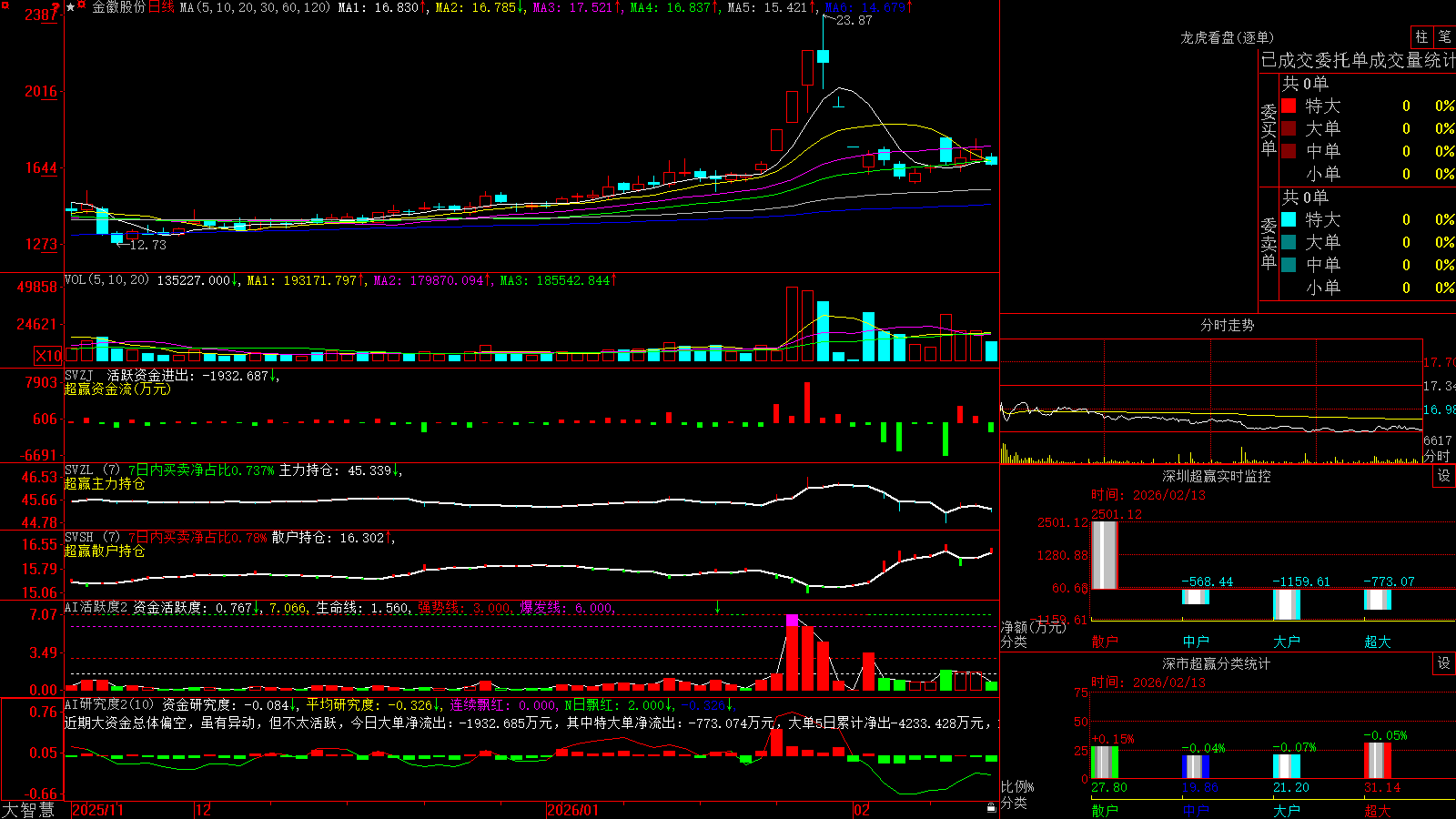The image size is (1456, 819).
Task: Click 强势线: 3.000 label
Action: click(x=464, y=608)
